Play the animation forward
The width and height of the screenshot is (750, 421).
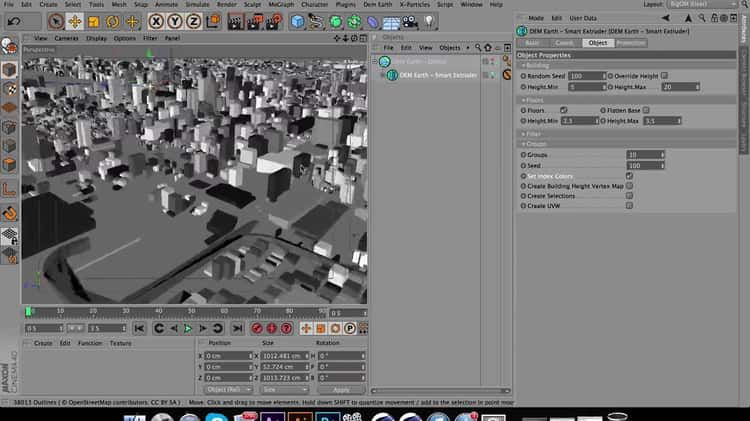pyautogui.click(x=188, y=329)
